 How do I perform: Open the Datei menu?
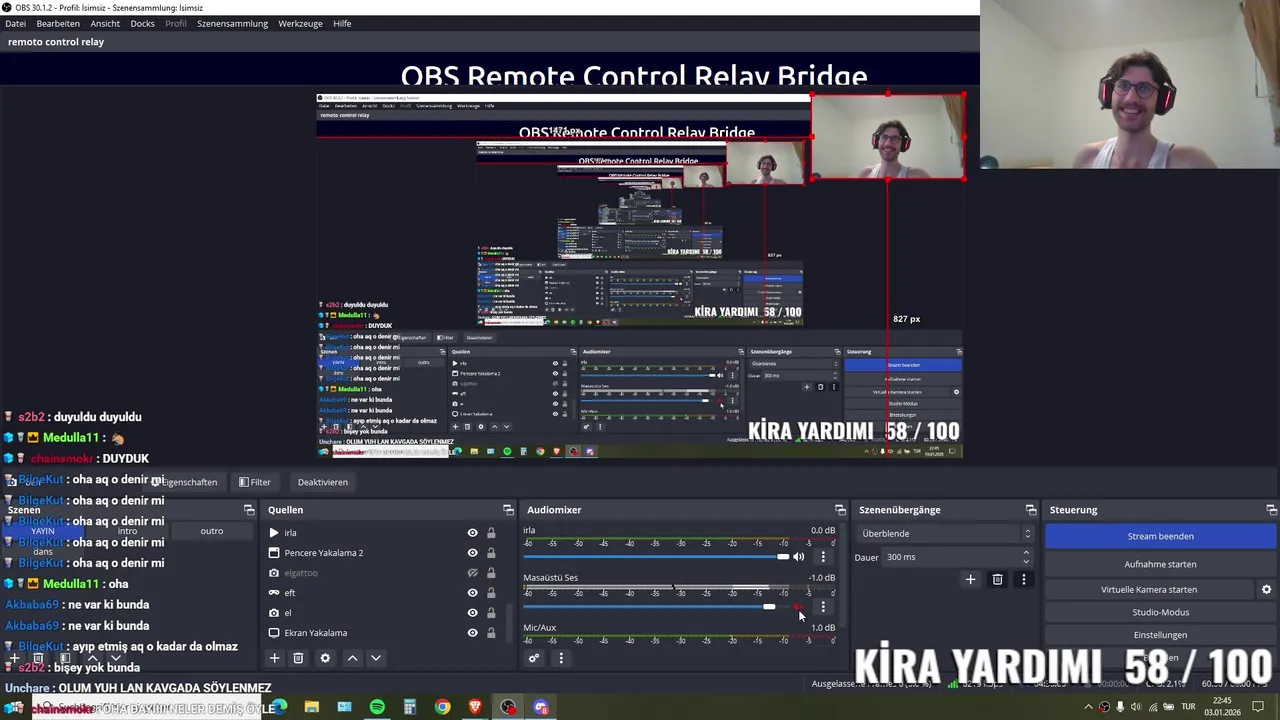[x=16, y=23]
